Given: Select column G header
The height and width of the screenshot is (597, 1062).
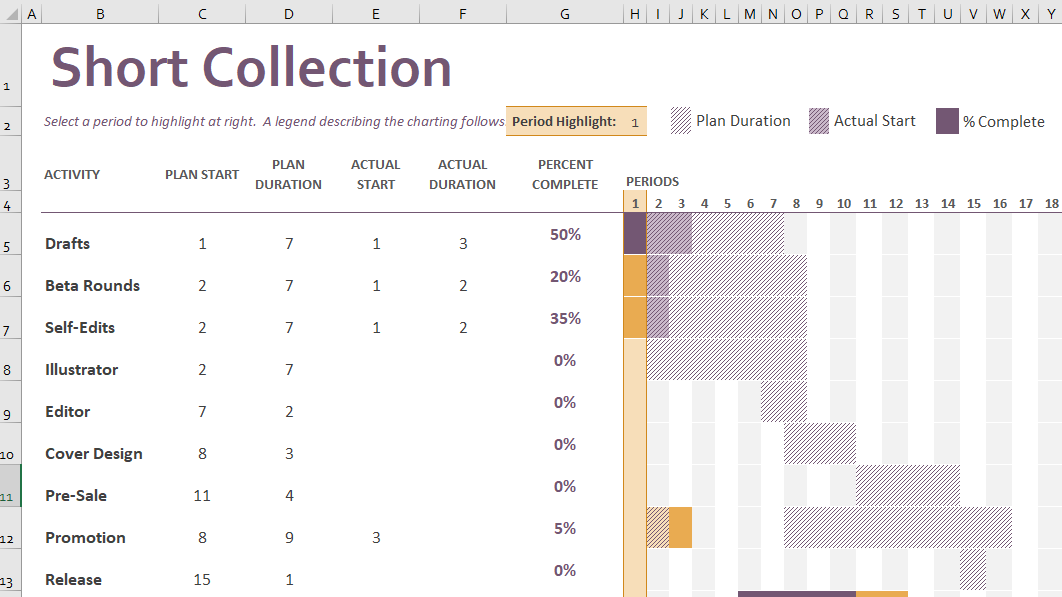Looking at the screenshot, I should click(565, 14).
